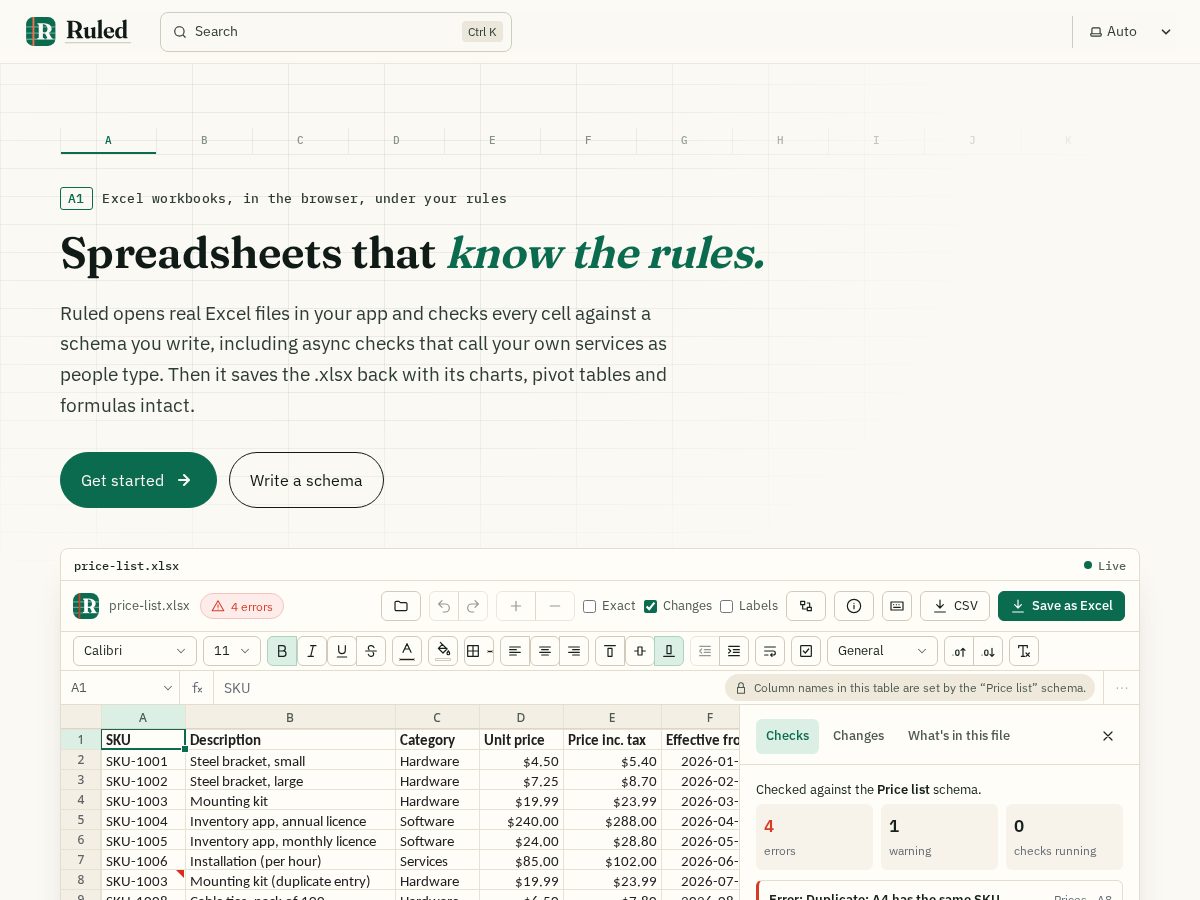Click the decrease indent icon
The image size is (1200, 900).
(x=705, y=651)
